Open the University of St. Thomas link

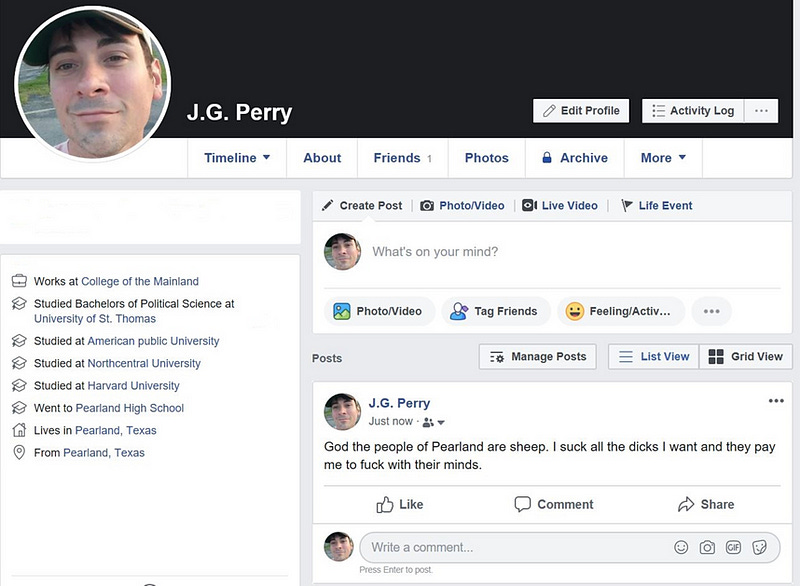(x=95, y=318)
